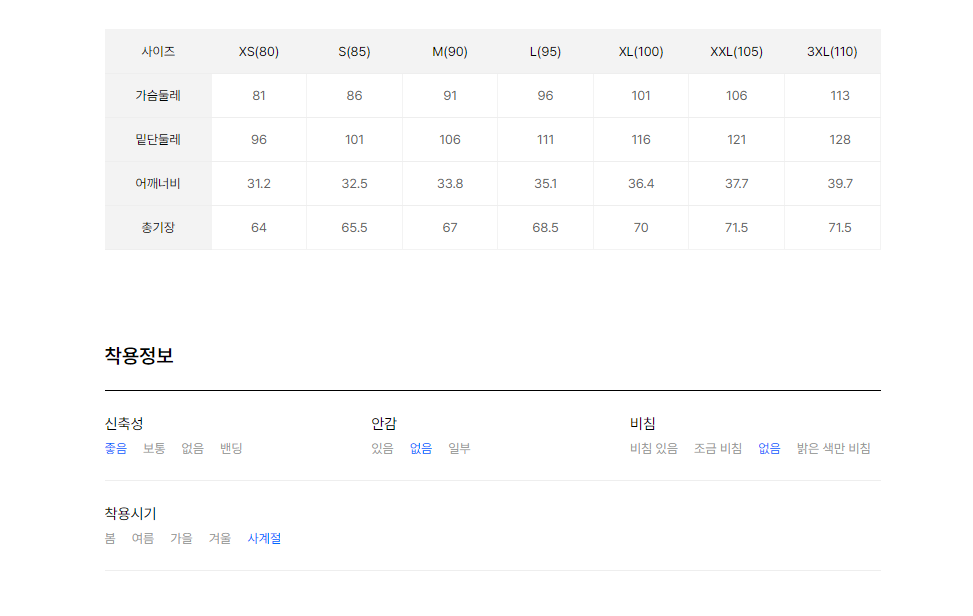
Task: Select 여름 under 착용시기
Action: pyautogui.click(x=143, y=538)
